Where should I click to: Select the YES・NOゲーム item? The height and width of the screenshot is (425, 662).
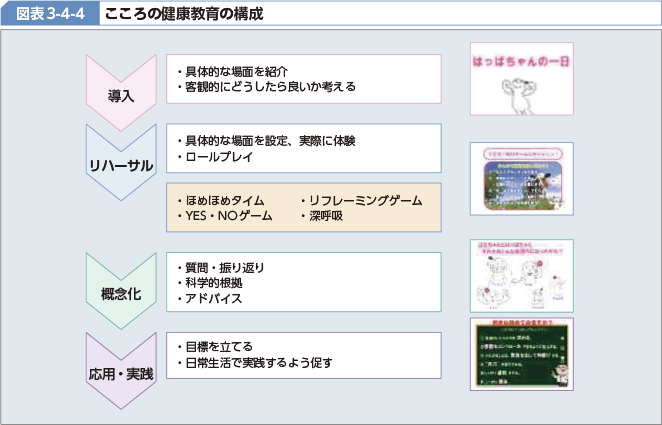point(223,215)
